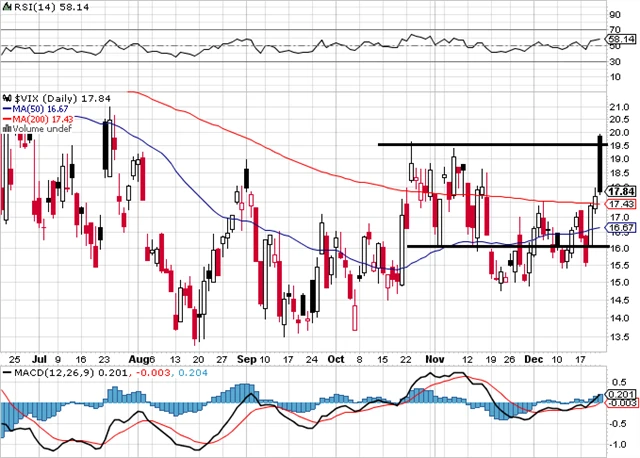Click the Volume undef bar icon
Screen dimensions: 640x458
[x=7, y=127]
